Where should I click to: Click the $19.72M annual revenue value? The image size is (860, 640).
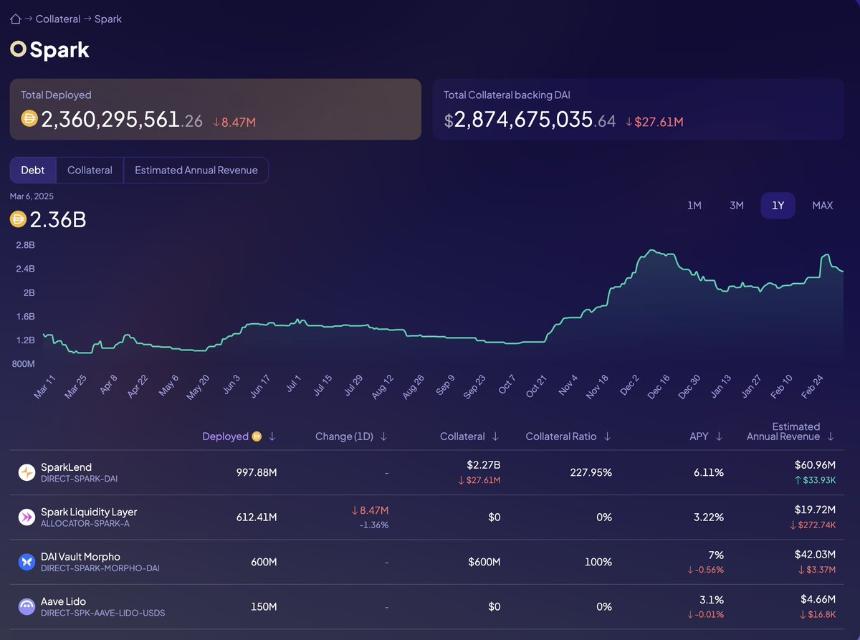tap(815, 509)
